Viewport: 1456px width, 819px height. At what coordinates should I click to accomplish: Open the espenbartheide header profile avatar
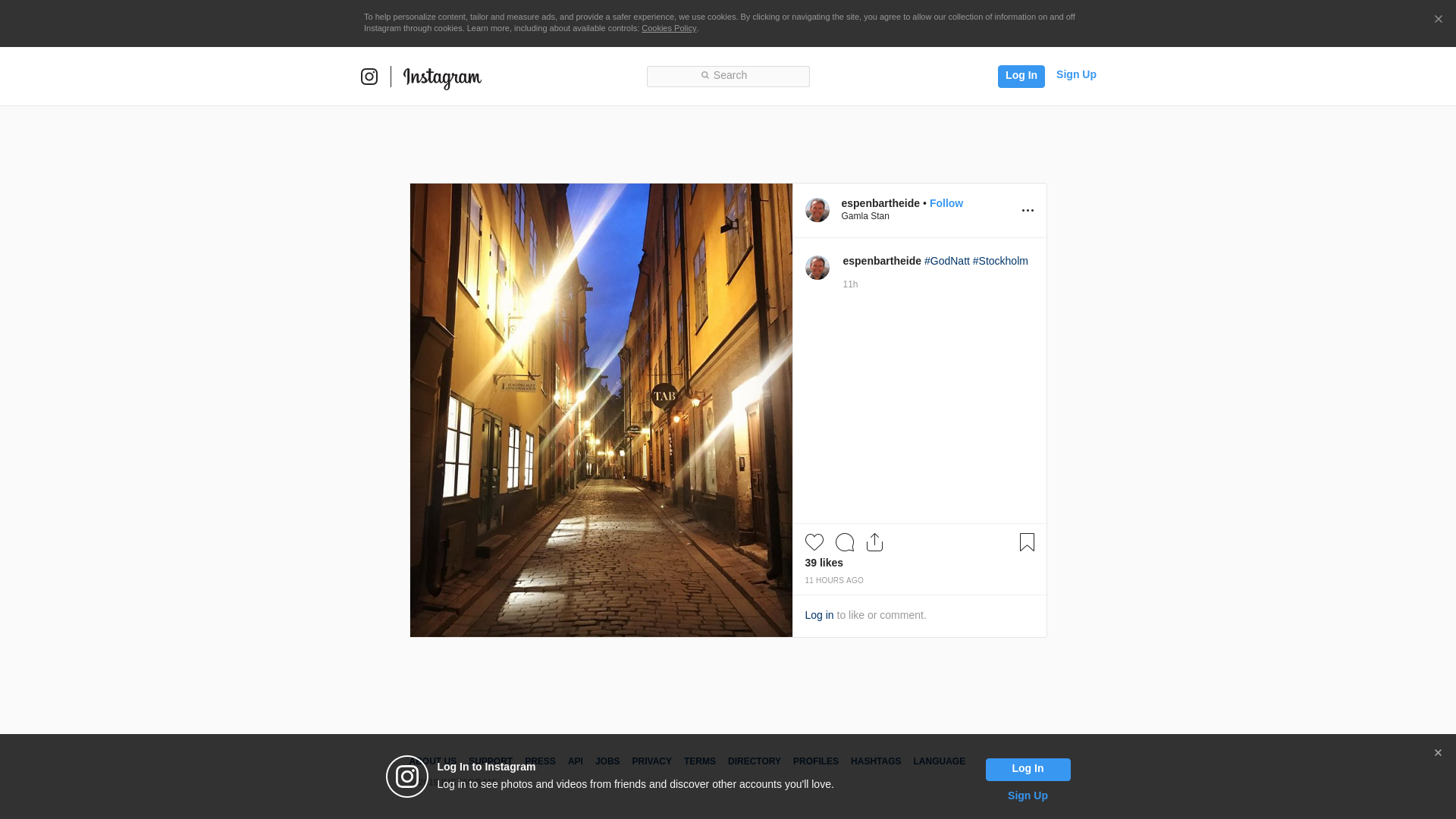tap(817, 210)
